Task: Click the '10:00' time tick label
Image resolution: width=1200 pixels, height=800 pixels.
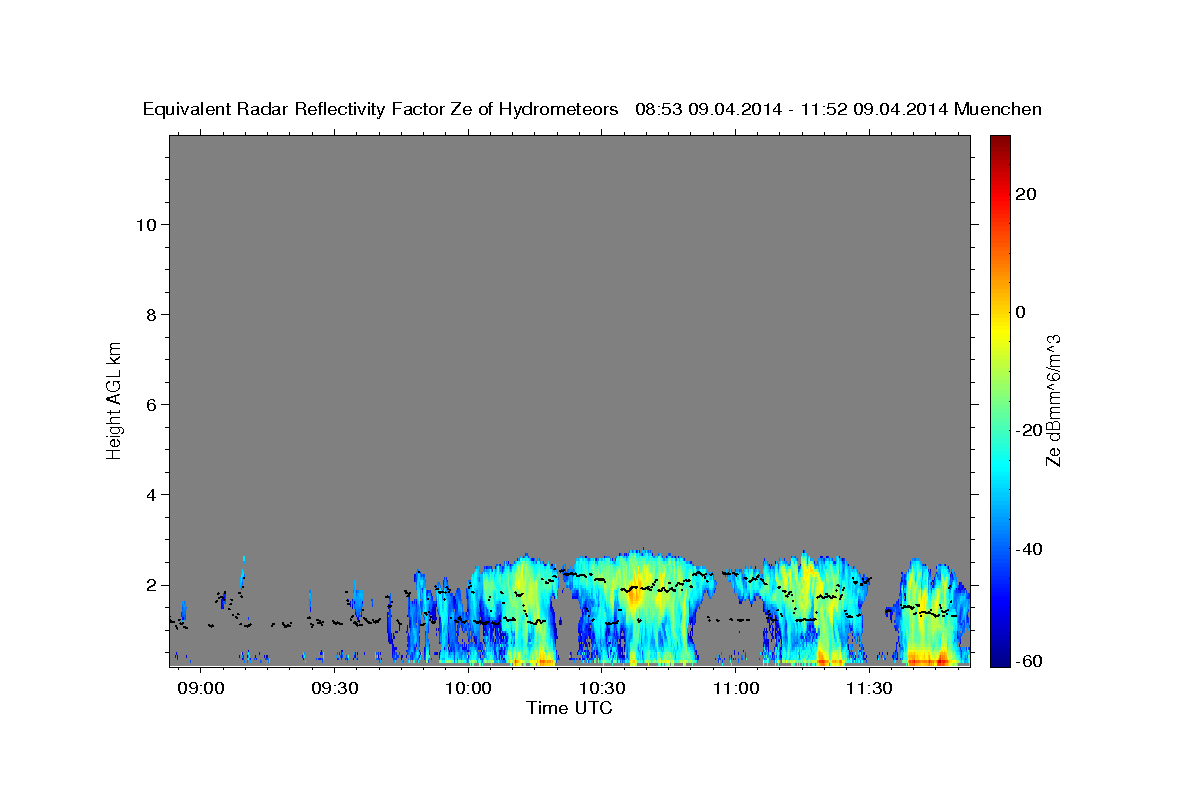Action: point(468,688)
